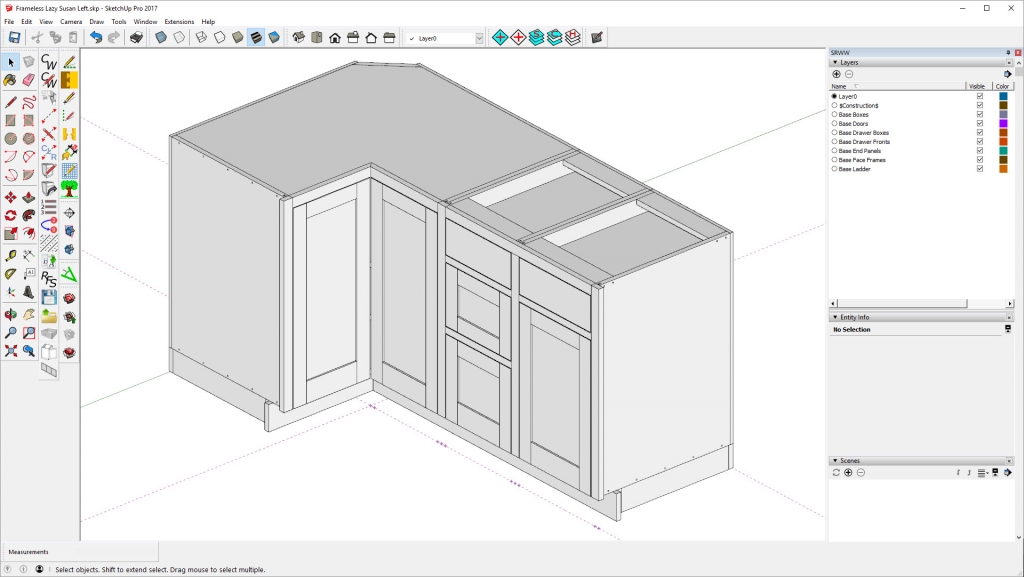Choose the Orbit camera tool
Image resolution: width=1024 pixels, height=577 pixels.
tap(10, 315)
